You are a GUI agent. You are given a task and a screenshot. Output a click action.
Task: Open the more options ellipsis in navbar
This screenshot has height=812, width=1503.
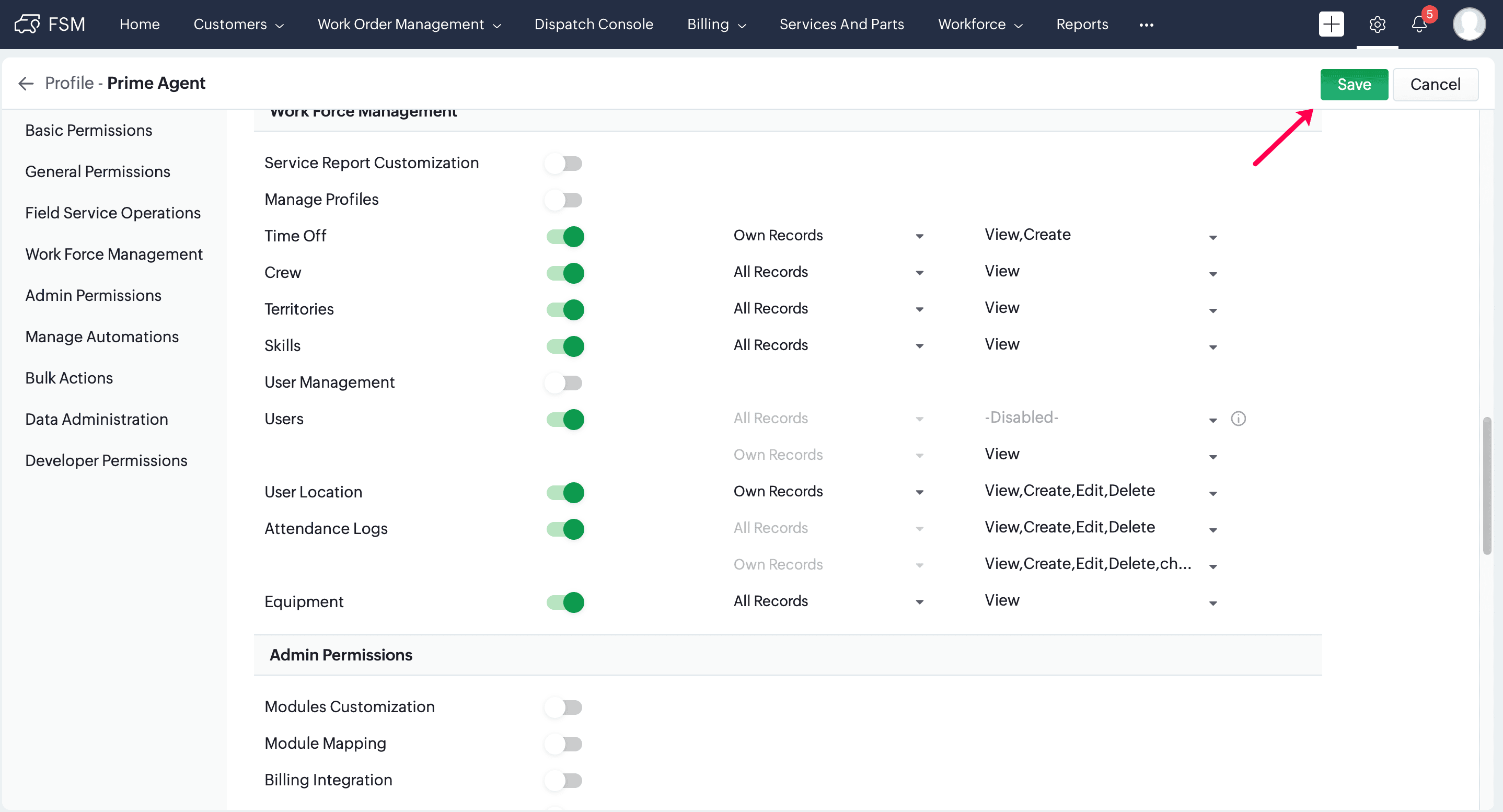(1146, 25)
